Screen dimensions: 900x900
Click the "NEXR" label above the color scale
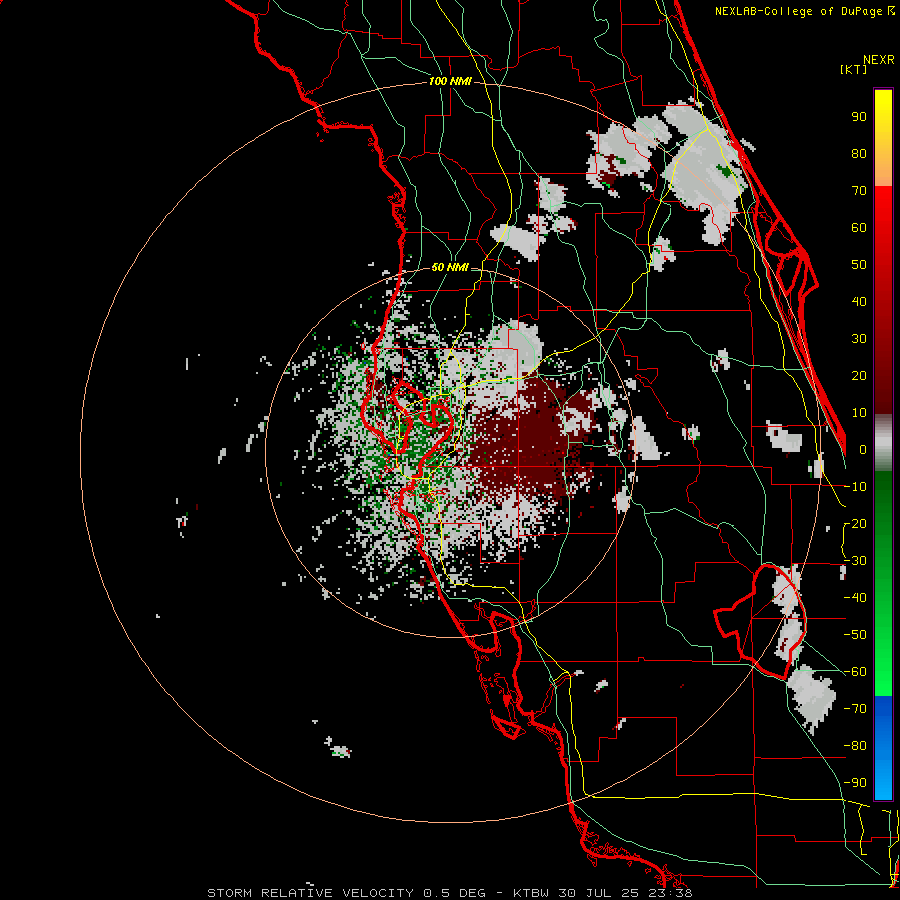(x=879, y=60)
